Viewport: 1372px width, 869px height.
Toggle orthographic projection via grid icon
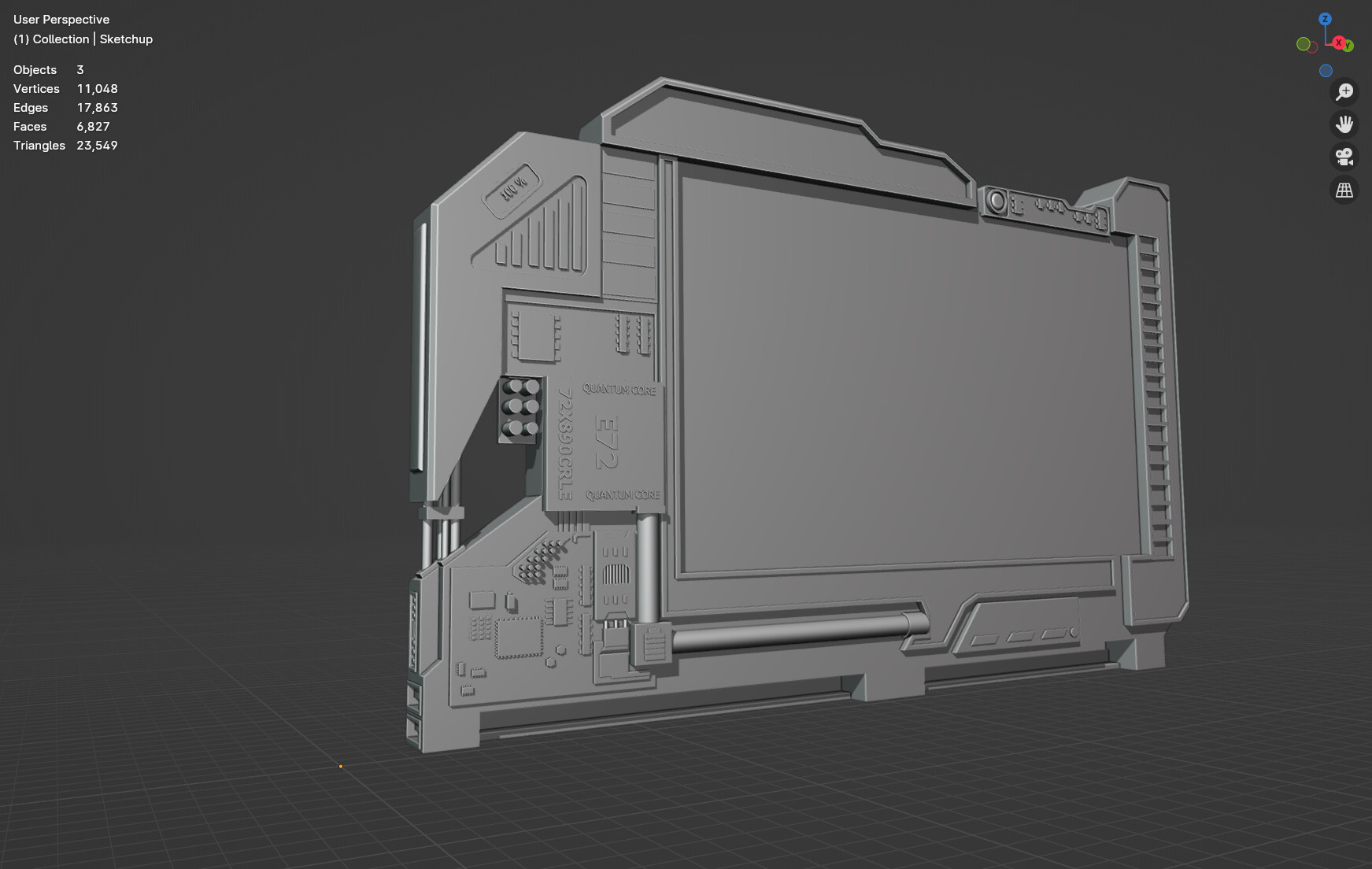click(x=1344, y=190)
